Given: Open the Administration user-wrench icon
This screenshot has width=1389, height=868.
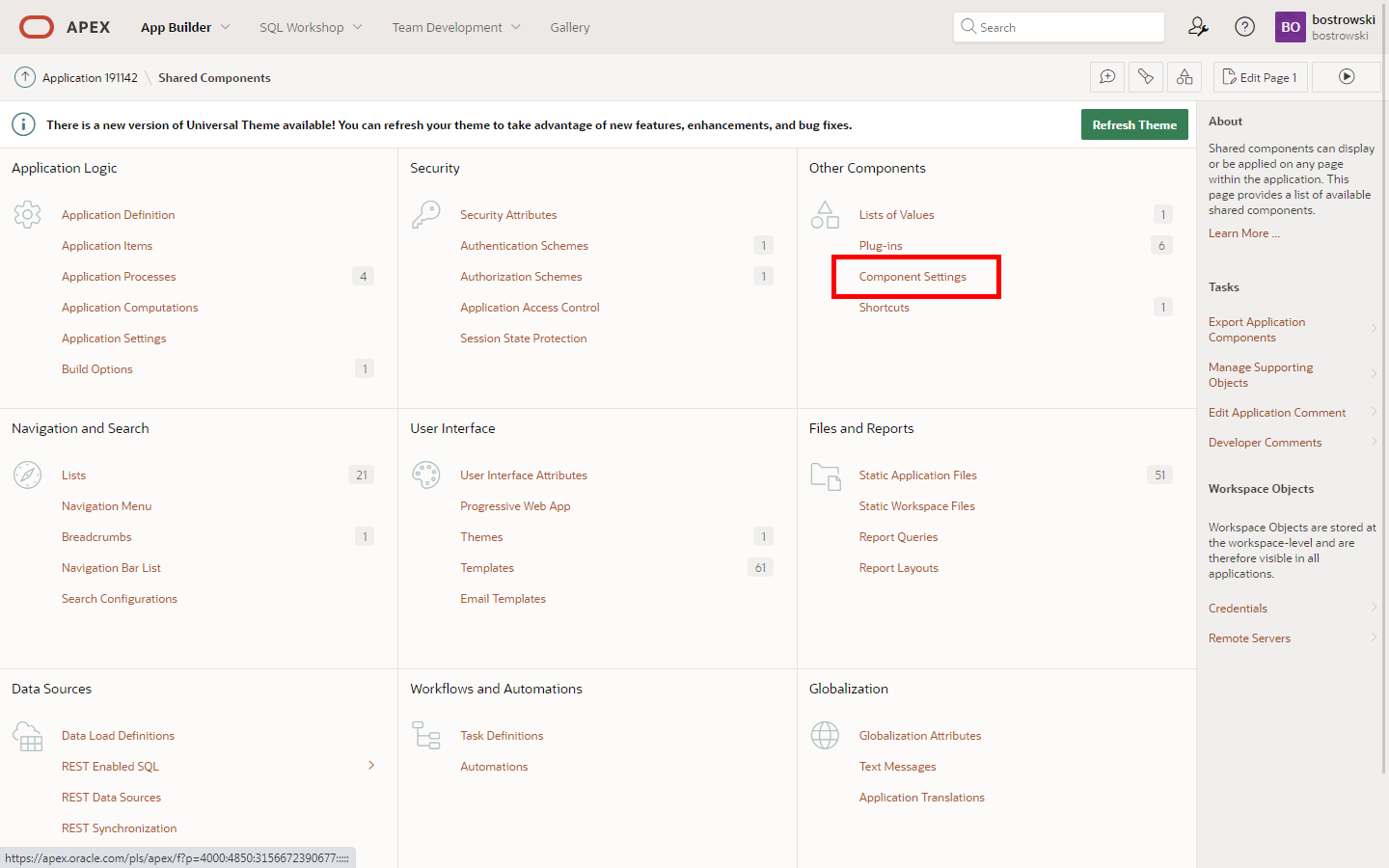Looking at the screenshot, I should [1198, 27].
